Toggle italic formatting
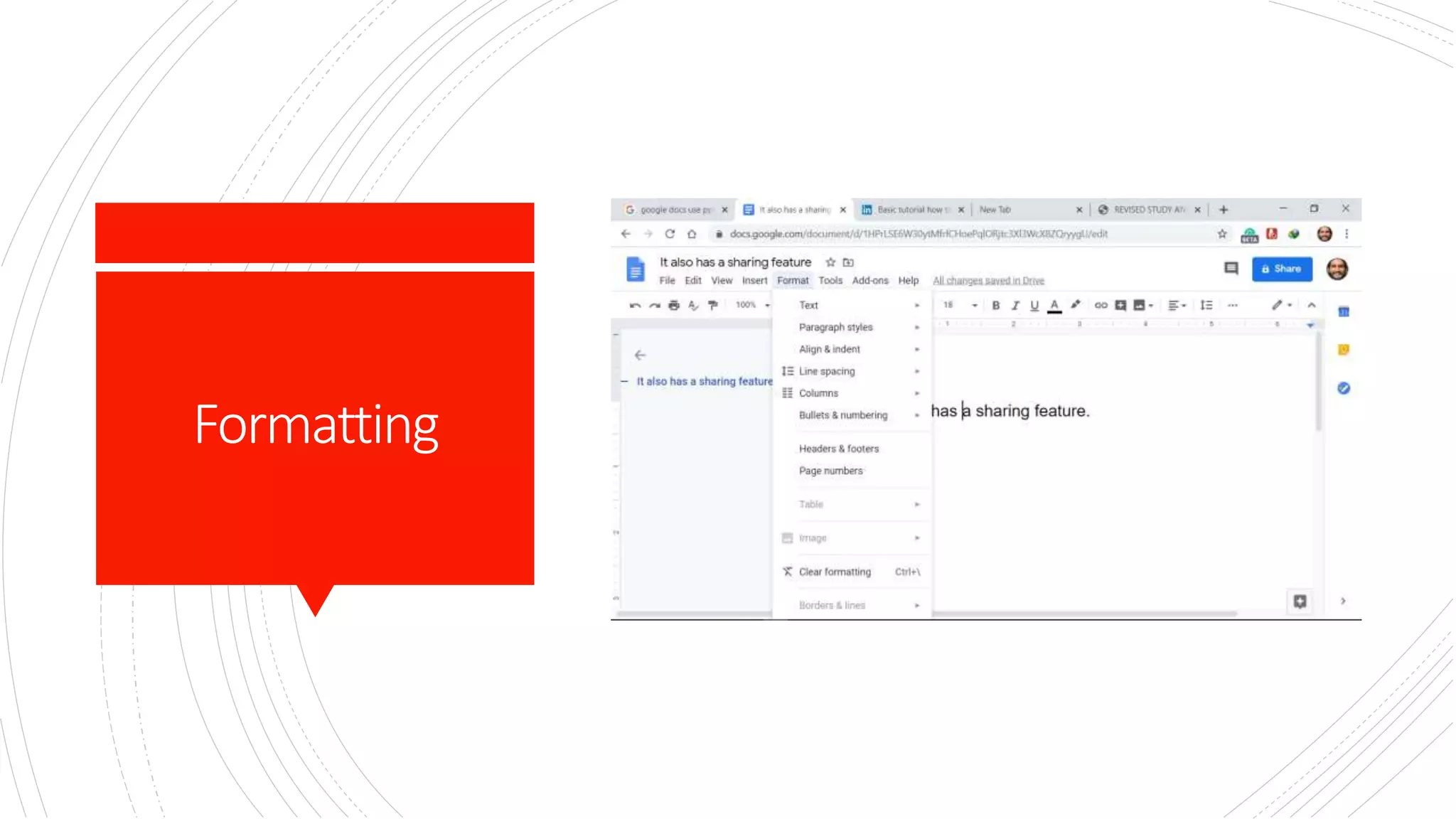 (1015, 306)
